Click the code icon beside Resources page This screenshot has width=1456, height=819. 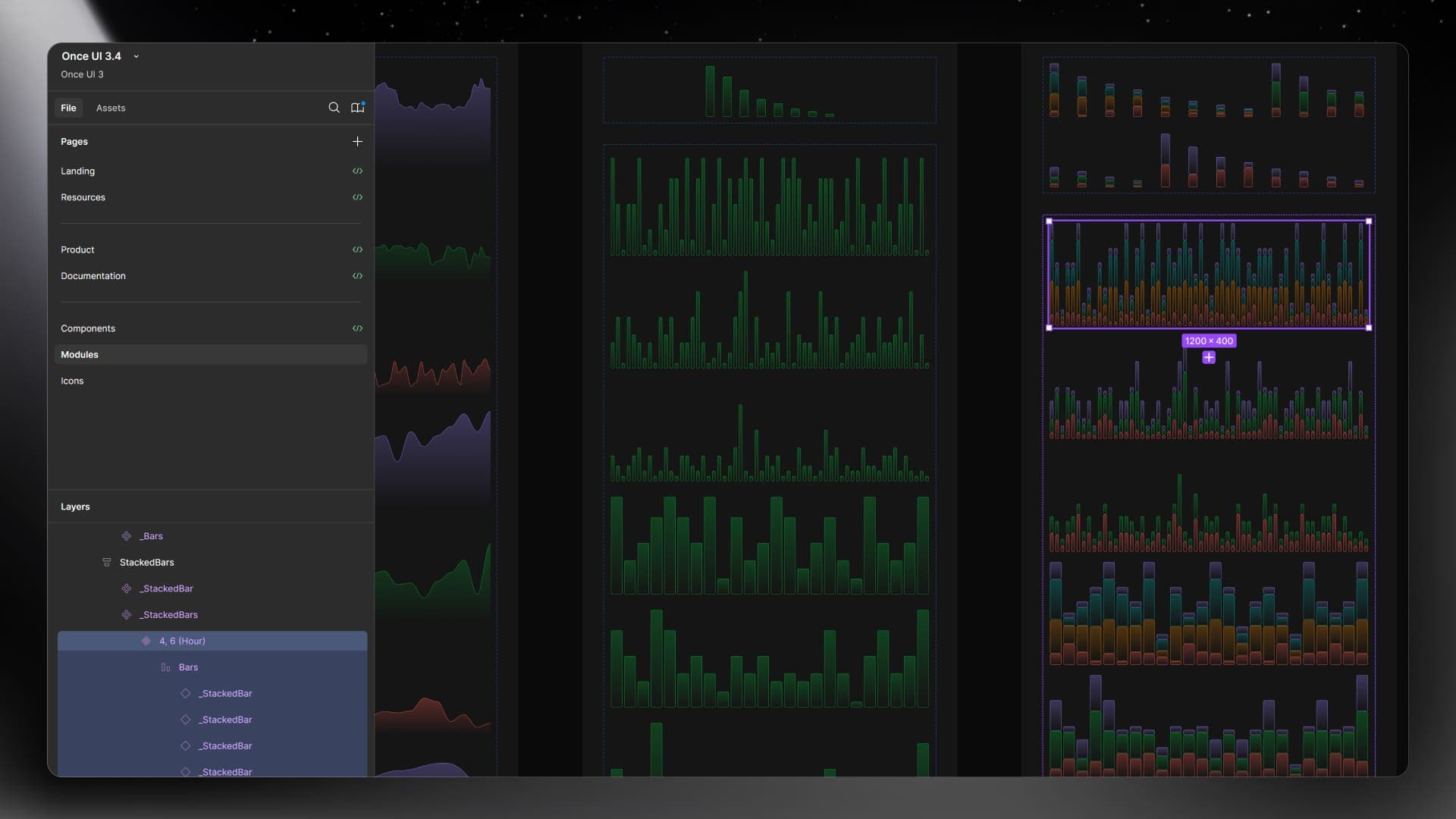coord(358,197)
